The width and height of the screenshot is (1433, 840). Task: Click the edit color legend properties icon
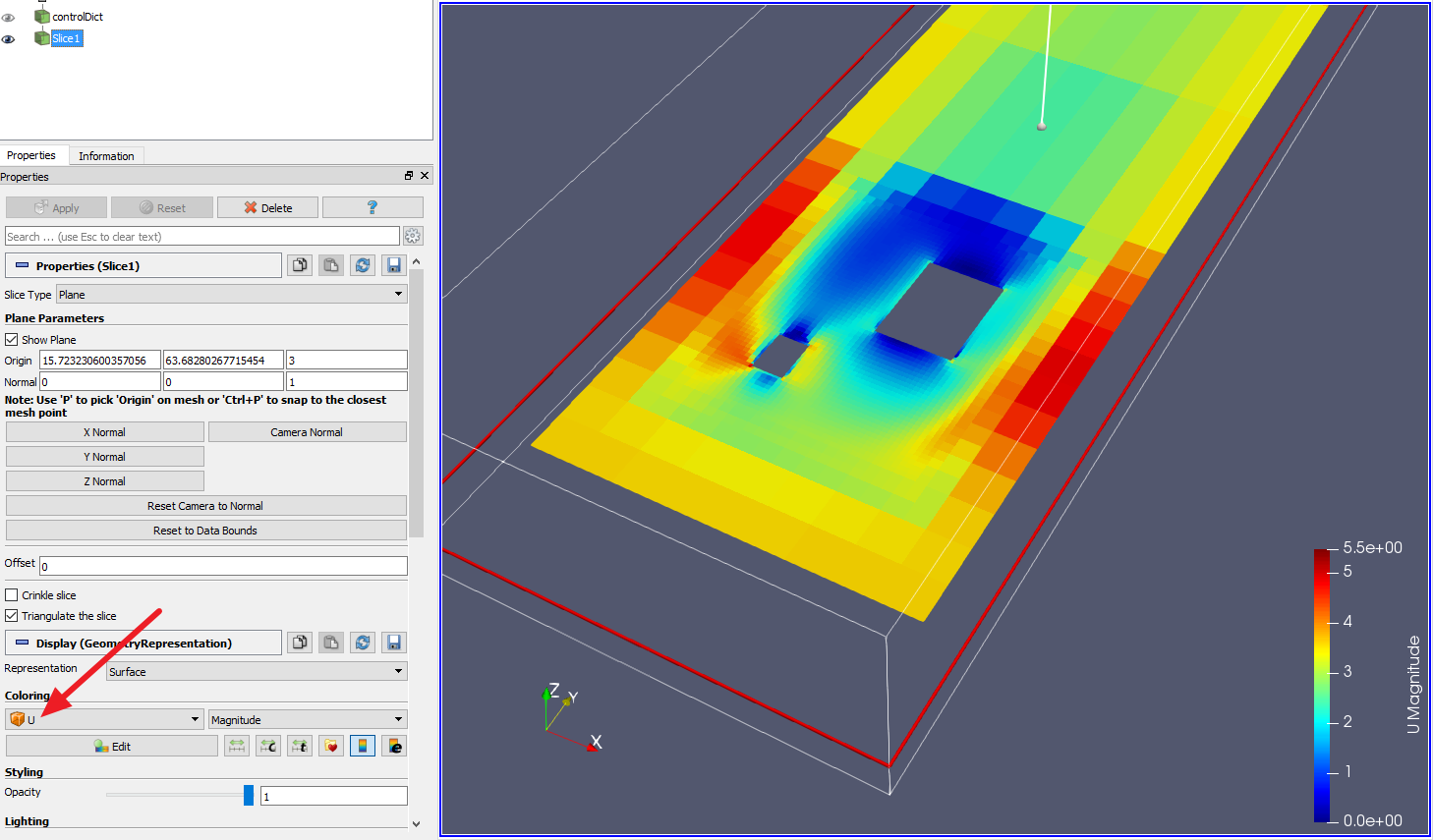point(394,747)
